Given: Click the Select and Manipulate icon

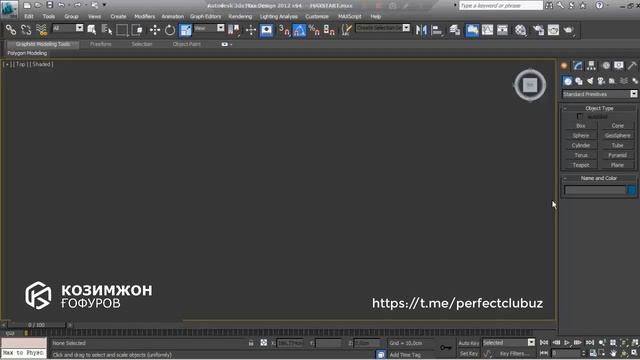Looking at the screenshot, I should (251, 30).
